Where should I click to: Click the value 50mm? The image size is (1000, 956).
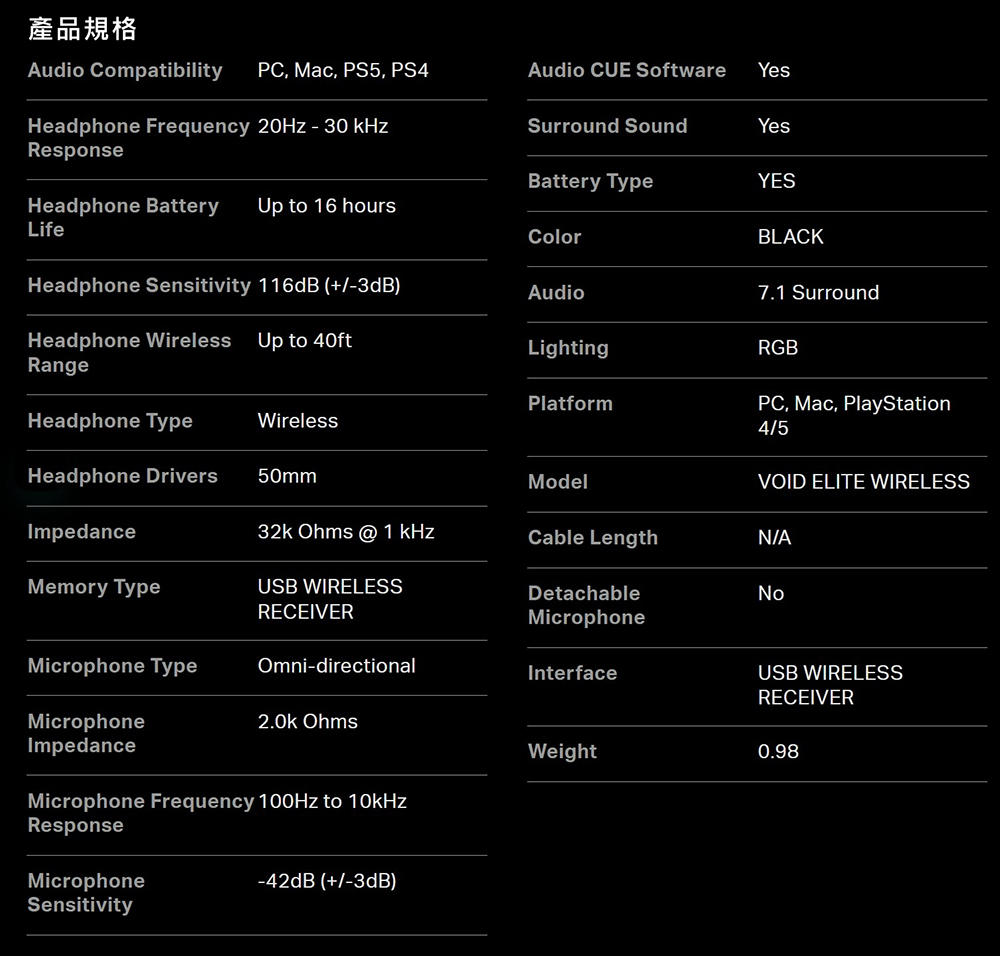(x=287, y=476)
